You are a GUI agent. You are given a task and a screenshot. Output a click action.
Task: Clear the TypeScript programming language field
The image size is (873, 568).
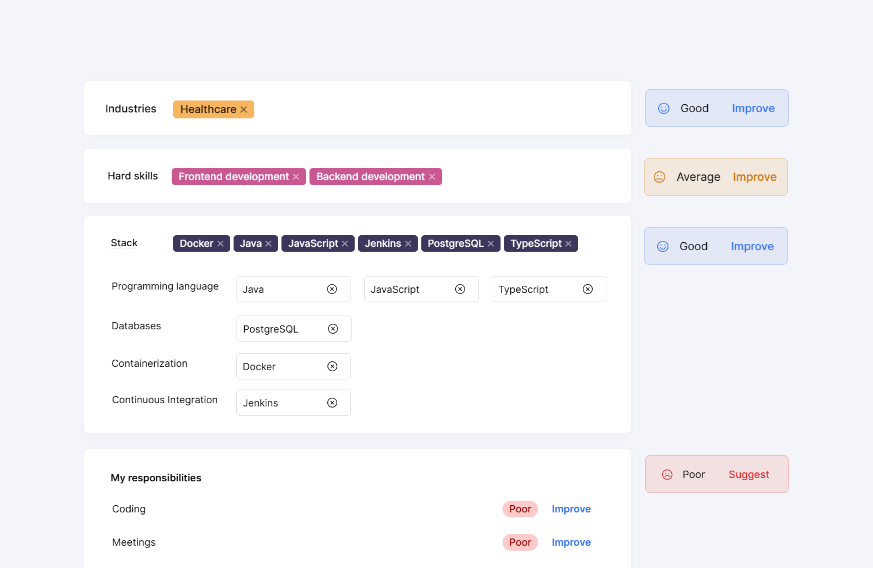tap(588, 289)
